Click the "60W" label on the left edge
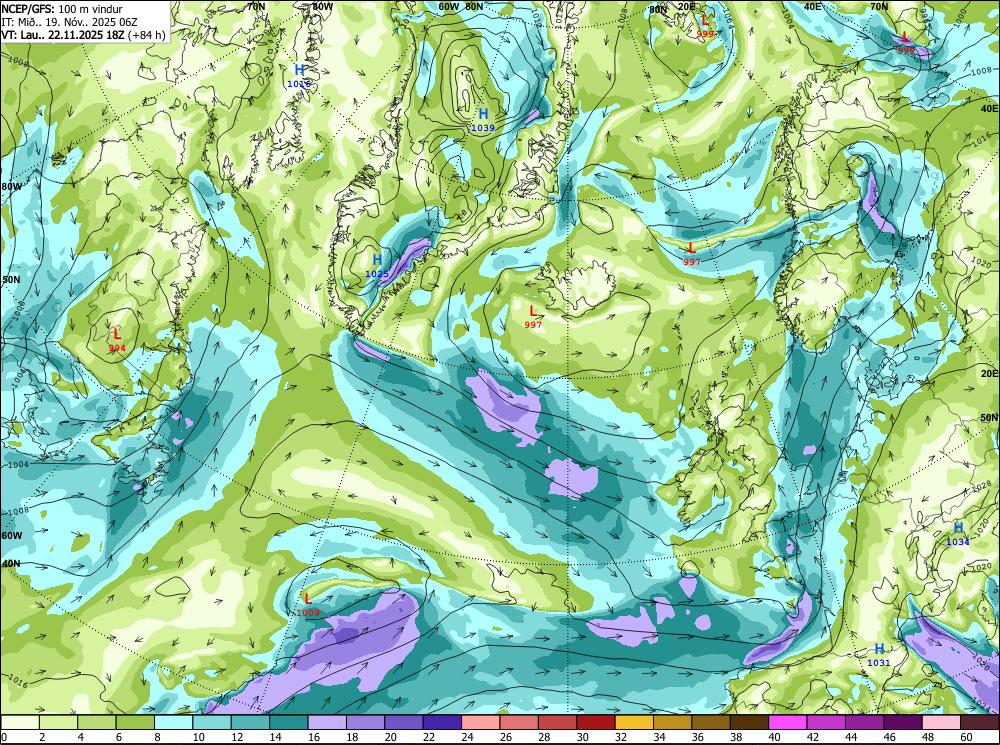Screen dimensions: 1000x745 (11, 535)
